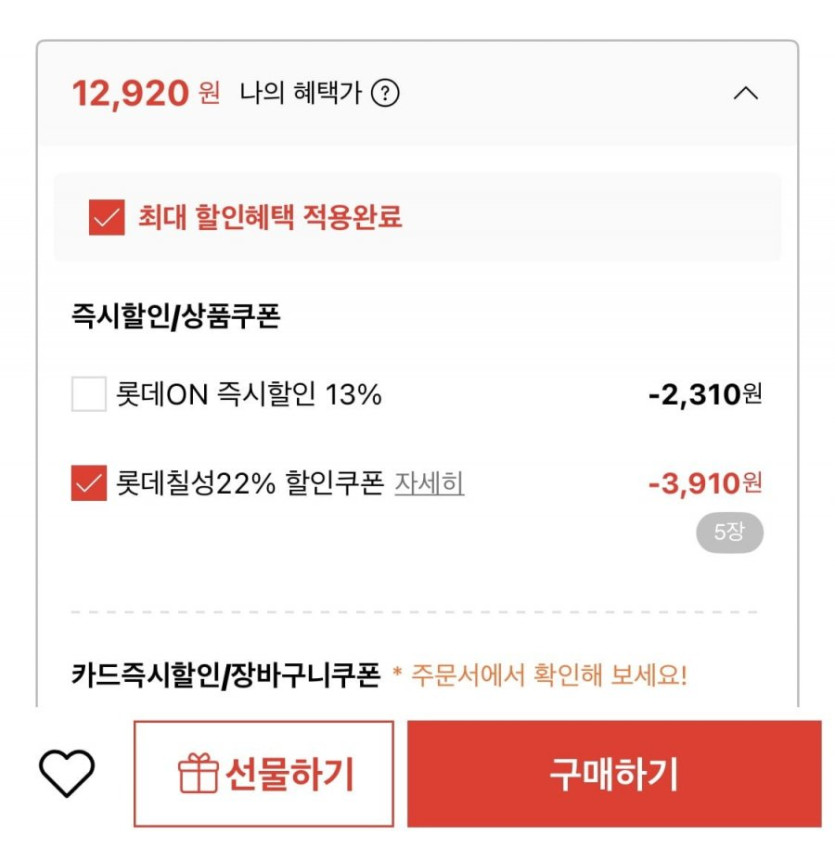Click the 즉시할인/상품쿠폰 section heading

coord(176,317)
